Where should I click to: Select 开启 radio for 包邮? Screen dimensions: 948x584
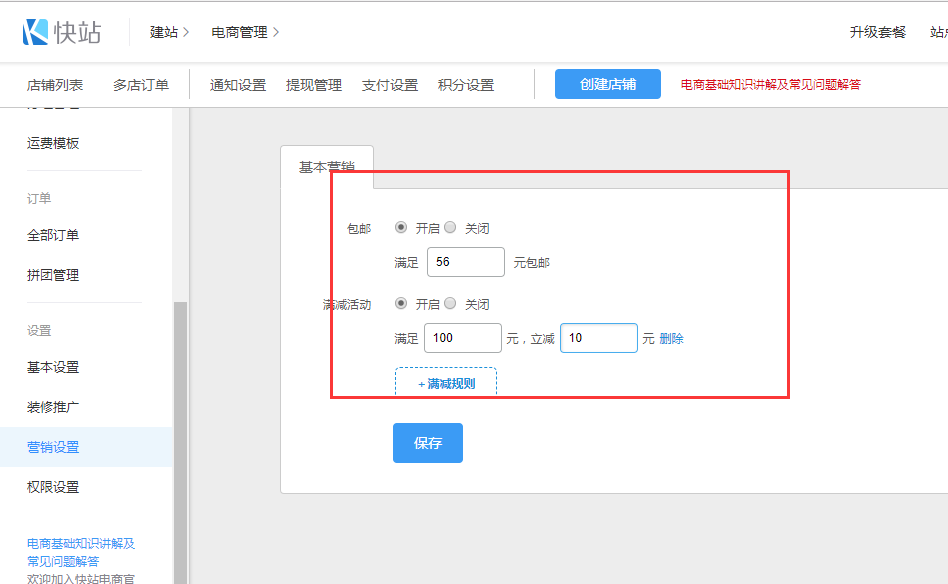click(401, 227)
